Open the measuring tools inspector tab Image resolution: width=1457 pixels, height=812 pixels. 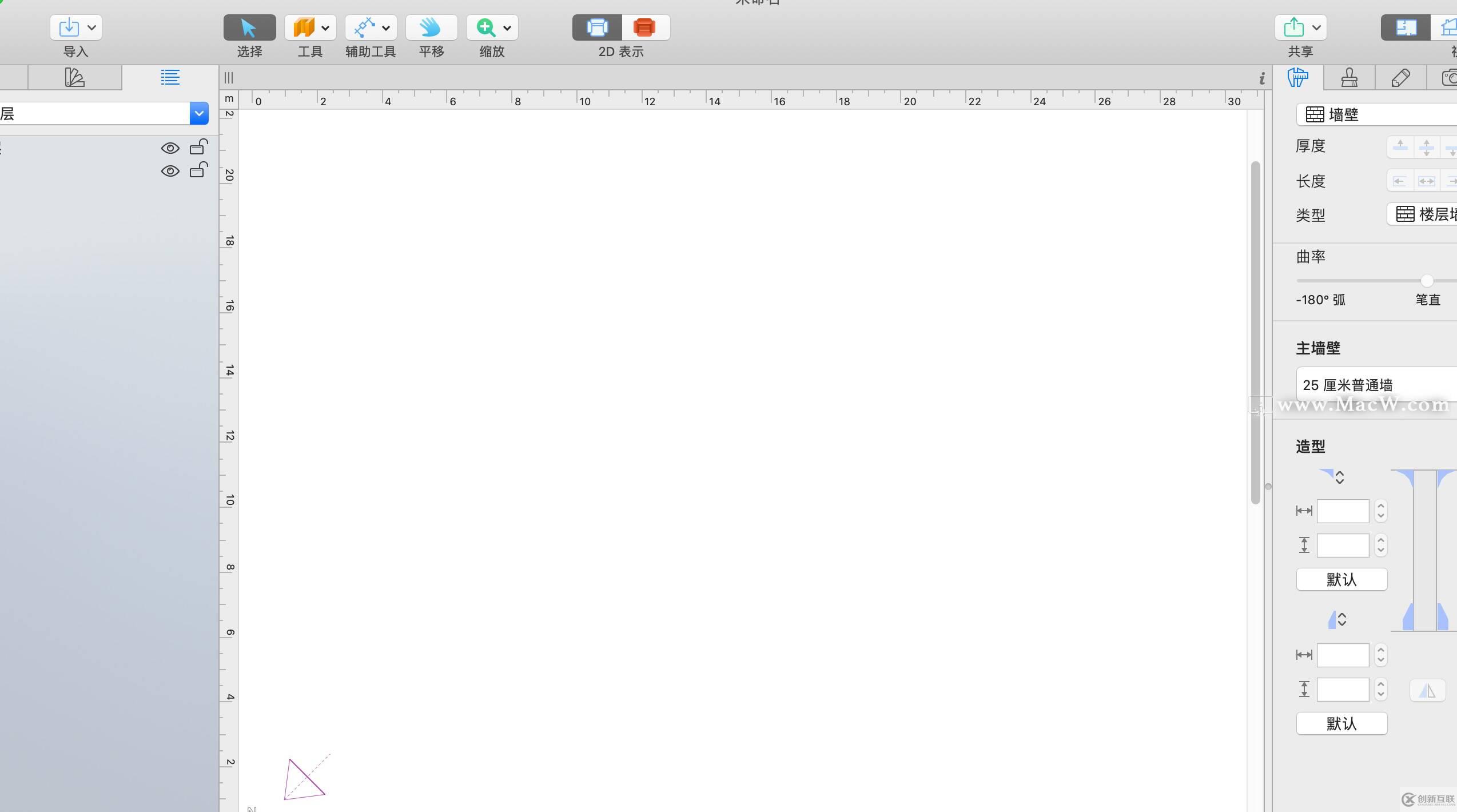[1298, 78]
